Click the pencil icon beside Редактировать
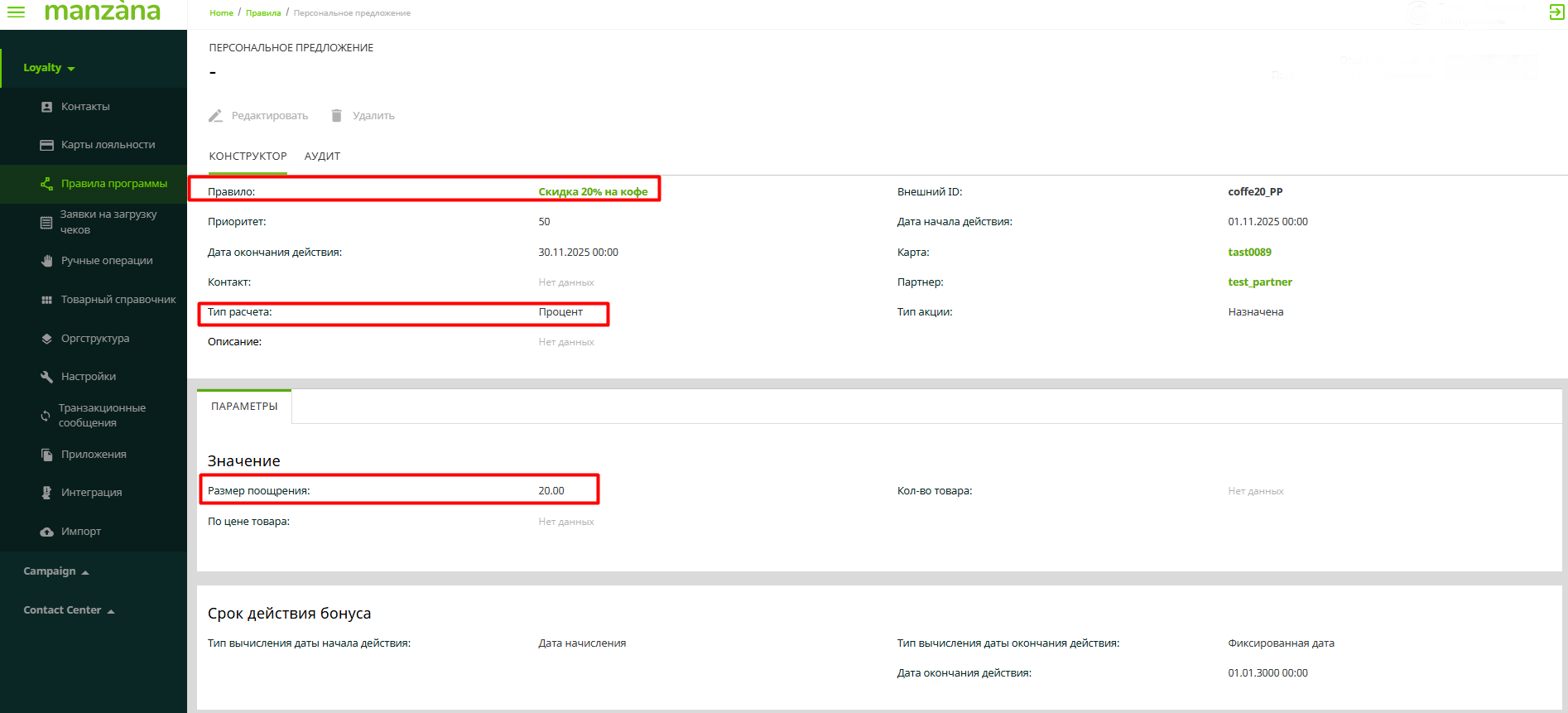 tap(216, 116)
